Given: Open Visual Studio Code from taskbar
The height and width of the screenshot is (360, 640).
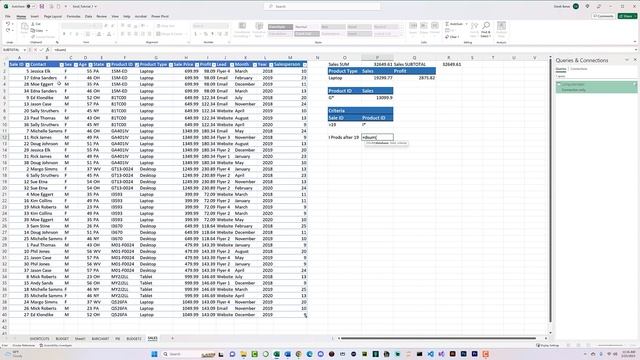Looking at the screenshot, I should point(431,354).
